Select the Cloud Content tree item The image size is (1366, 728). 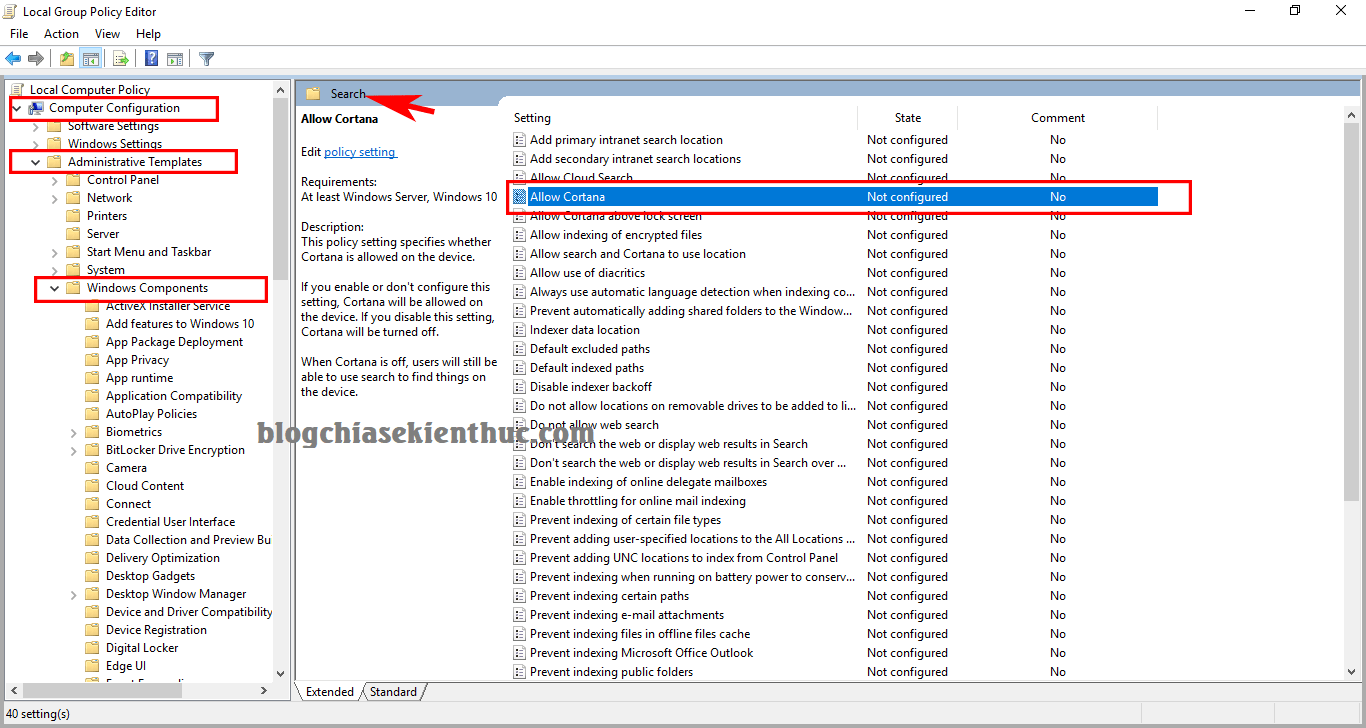(145, 486)
